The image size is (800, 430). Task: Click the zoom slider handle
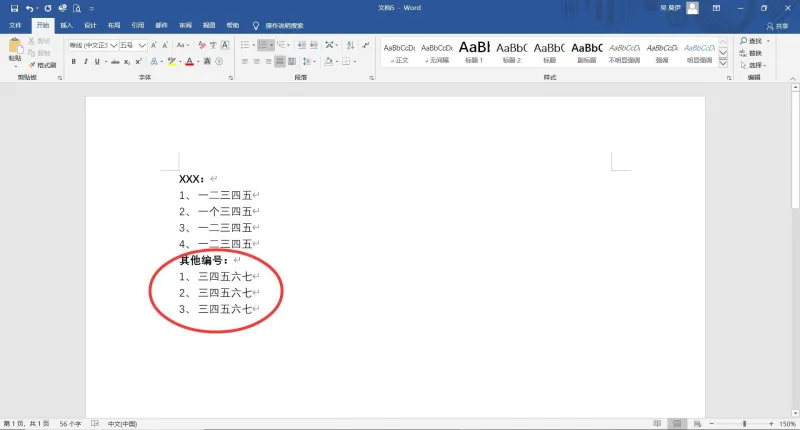click(744, 423)
